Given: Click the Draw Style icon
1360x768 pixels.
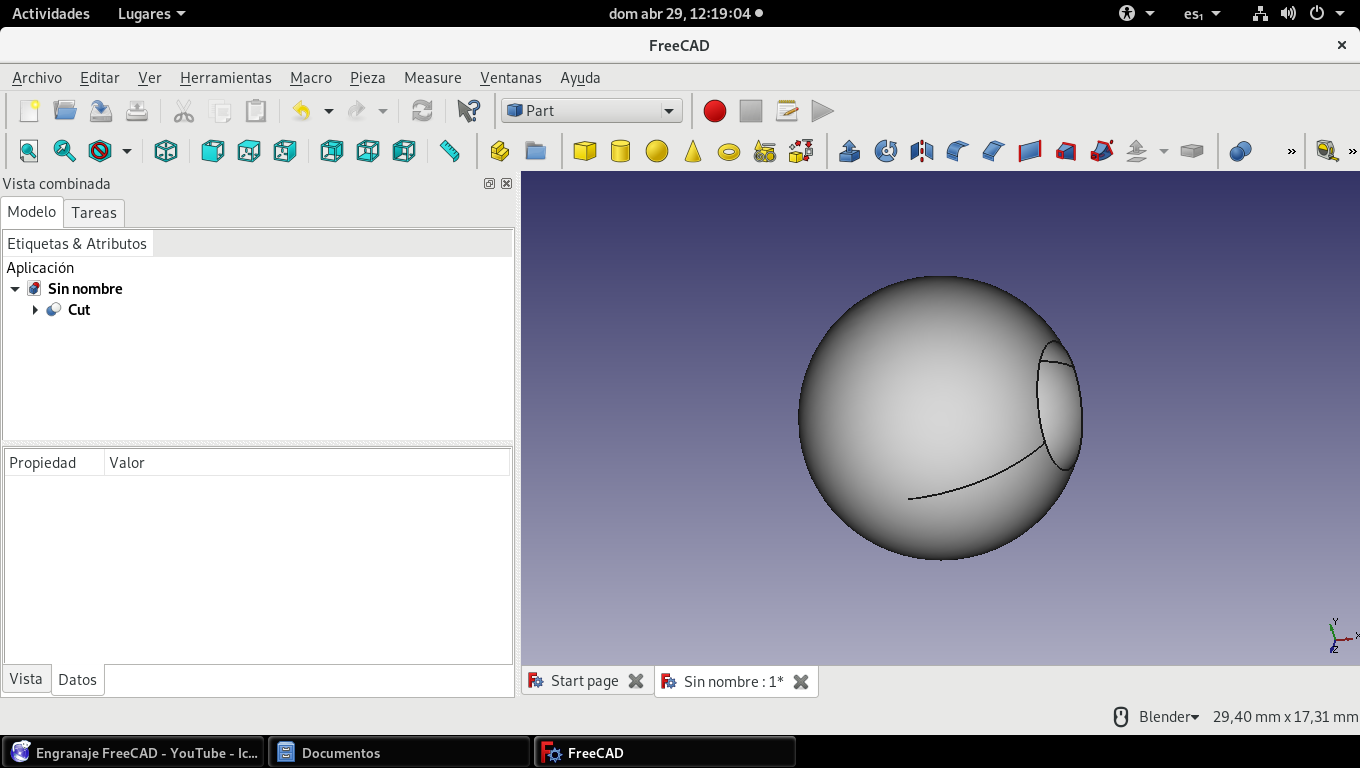Looking at the screenshot, I should click(100, 151).
